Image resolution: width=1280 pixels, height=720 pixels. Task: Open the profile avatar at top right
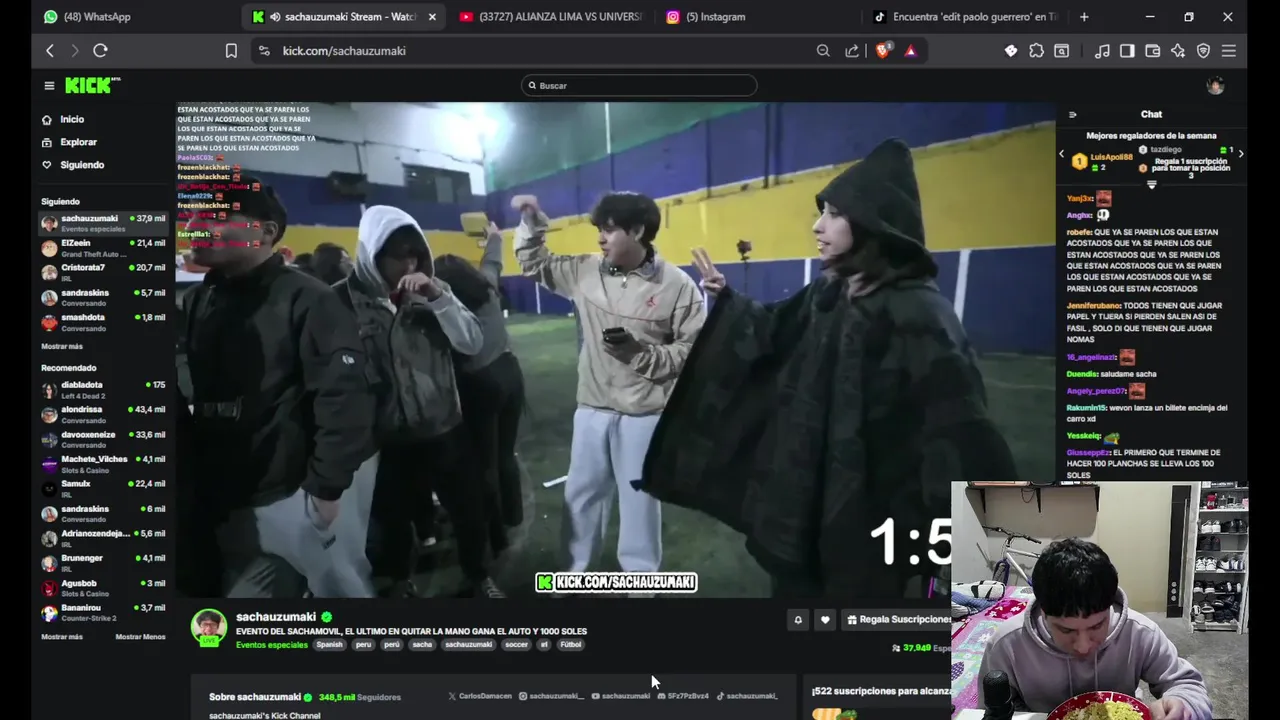(1215, 86)
